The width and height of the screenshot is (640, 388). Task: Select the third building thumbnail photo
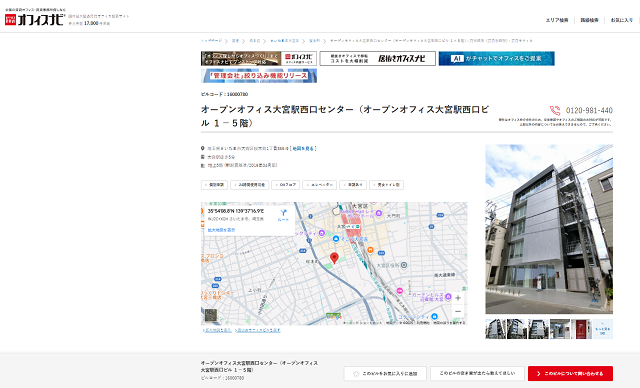[x=538, y=329]
